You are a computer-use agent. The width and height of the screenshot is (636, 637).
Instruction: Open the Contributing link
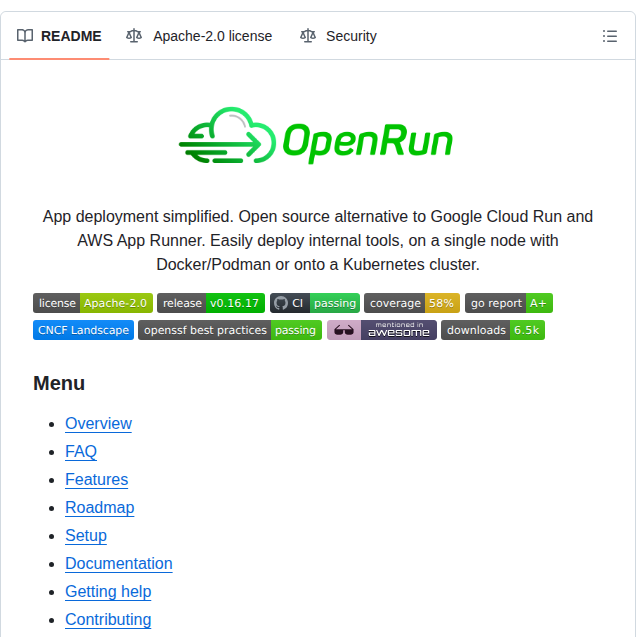click(x=108, y=620)
